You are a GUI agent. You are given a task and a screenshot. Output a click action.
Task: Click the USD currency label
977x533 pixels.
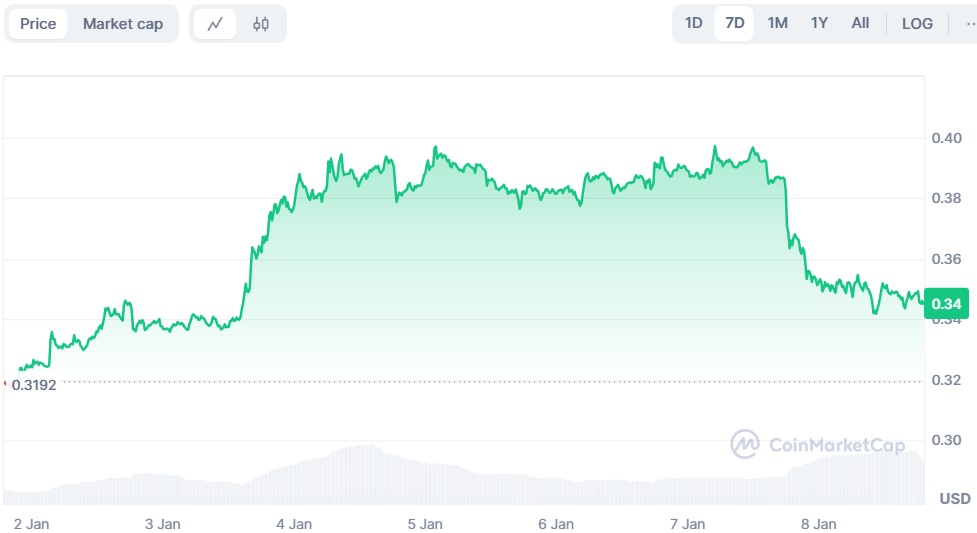[954, 498]
